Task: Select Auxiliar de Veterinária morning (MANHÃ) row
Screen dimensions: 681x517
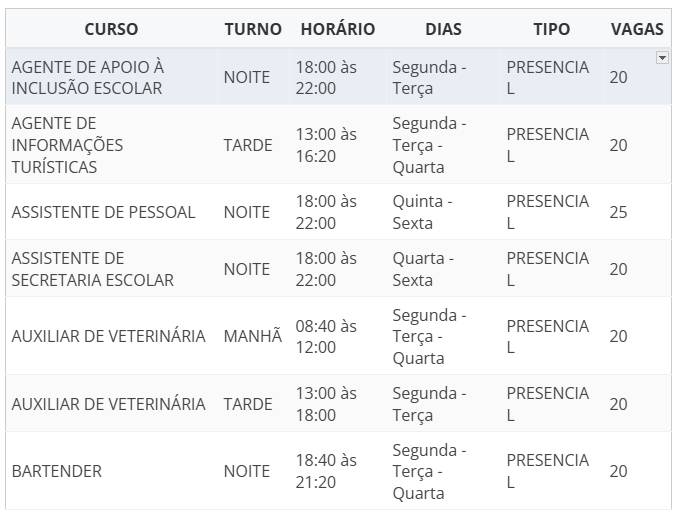Action: click(338, 336)
